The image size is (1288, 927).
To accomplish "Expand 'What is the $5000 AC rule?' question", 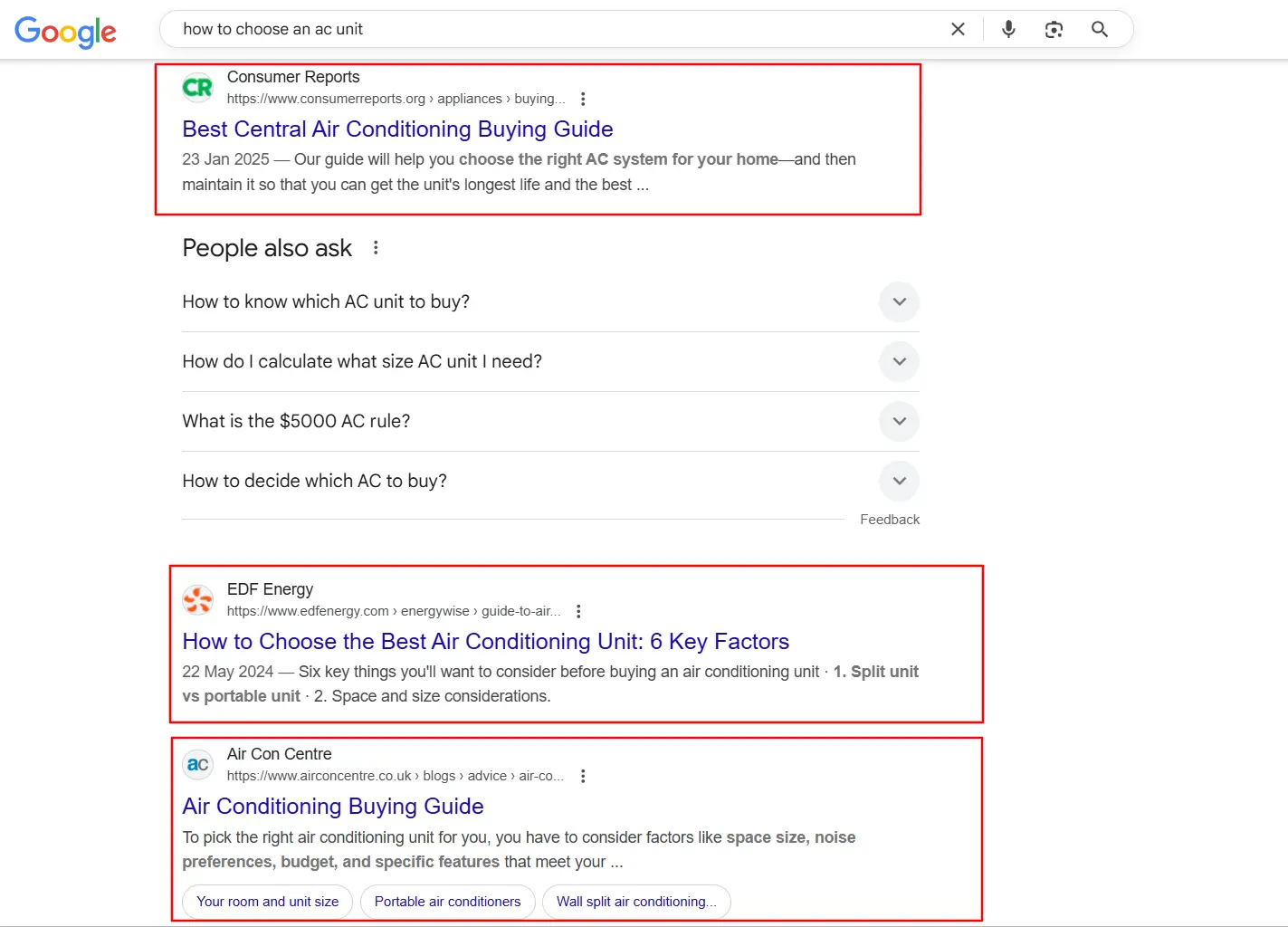I will click(x=550, y=421).
